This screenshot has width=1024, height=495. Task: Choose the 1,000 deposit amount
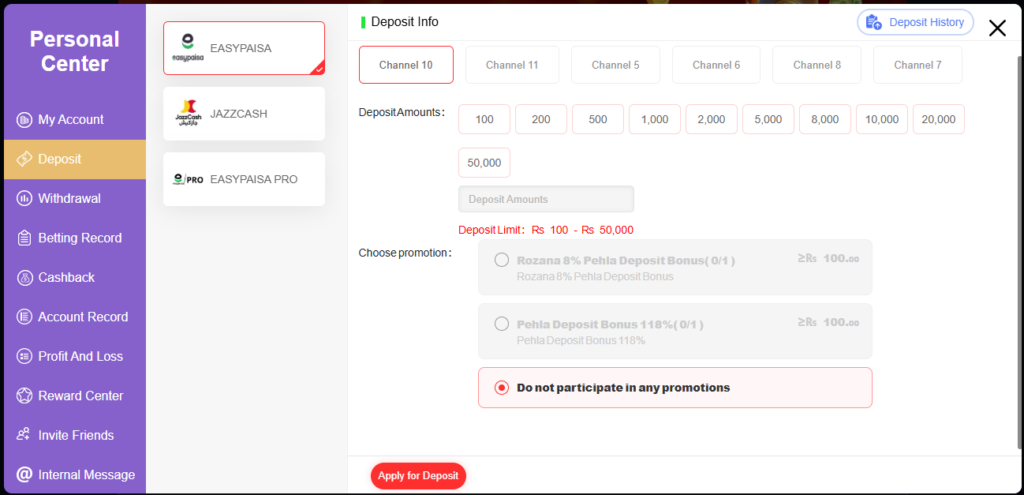pyautogui.click(x=654, y=120)
